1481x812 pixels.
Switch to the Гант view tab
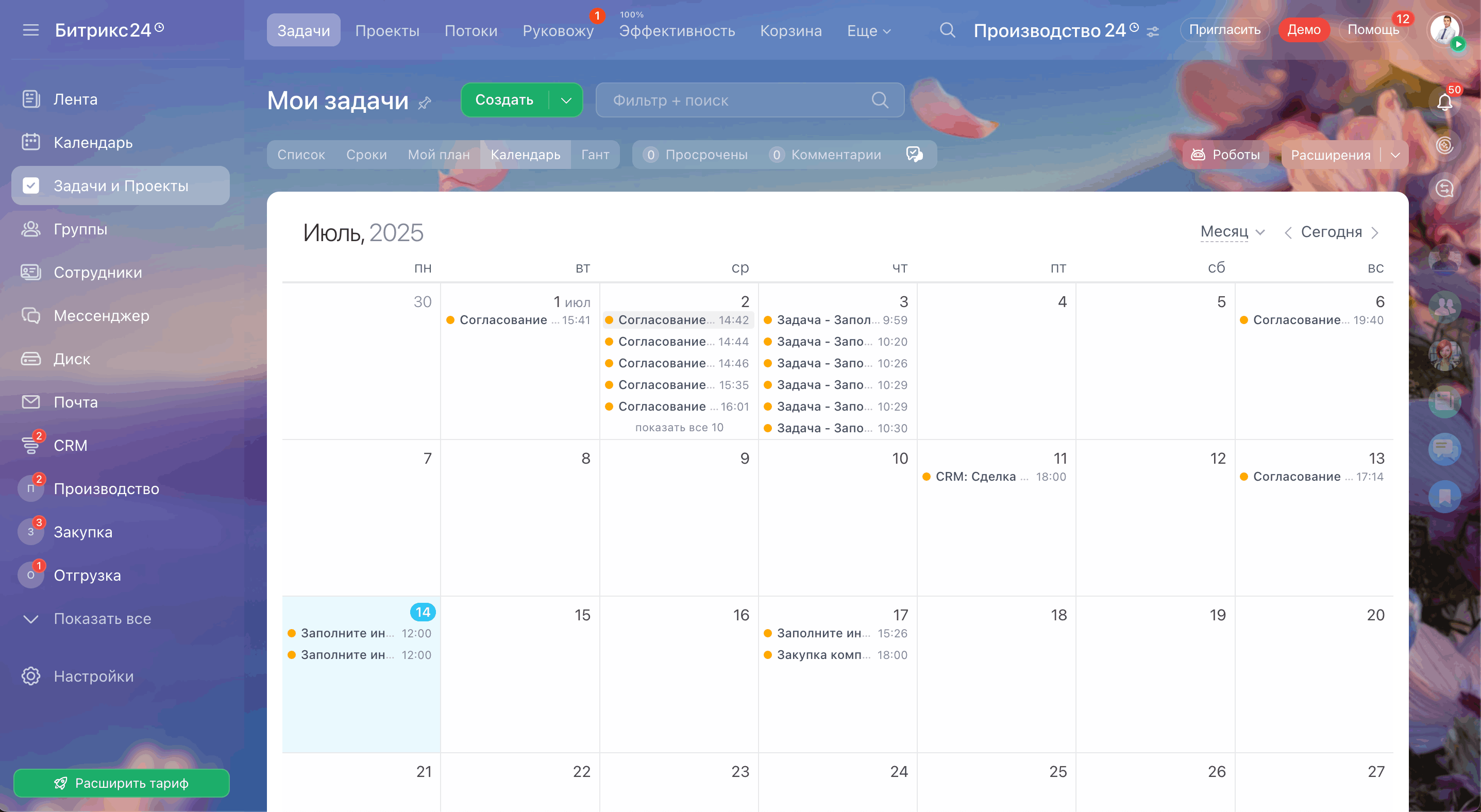pyautogui.click(x=595, y=155)
